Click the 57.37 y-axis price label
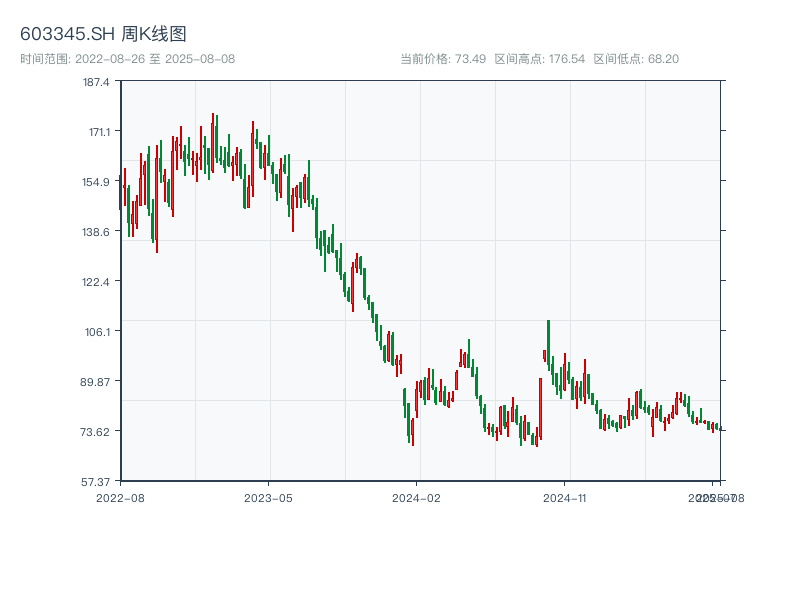Screen dimensions: 800x600 click(96, 481)
